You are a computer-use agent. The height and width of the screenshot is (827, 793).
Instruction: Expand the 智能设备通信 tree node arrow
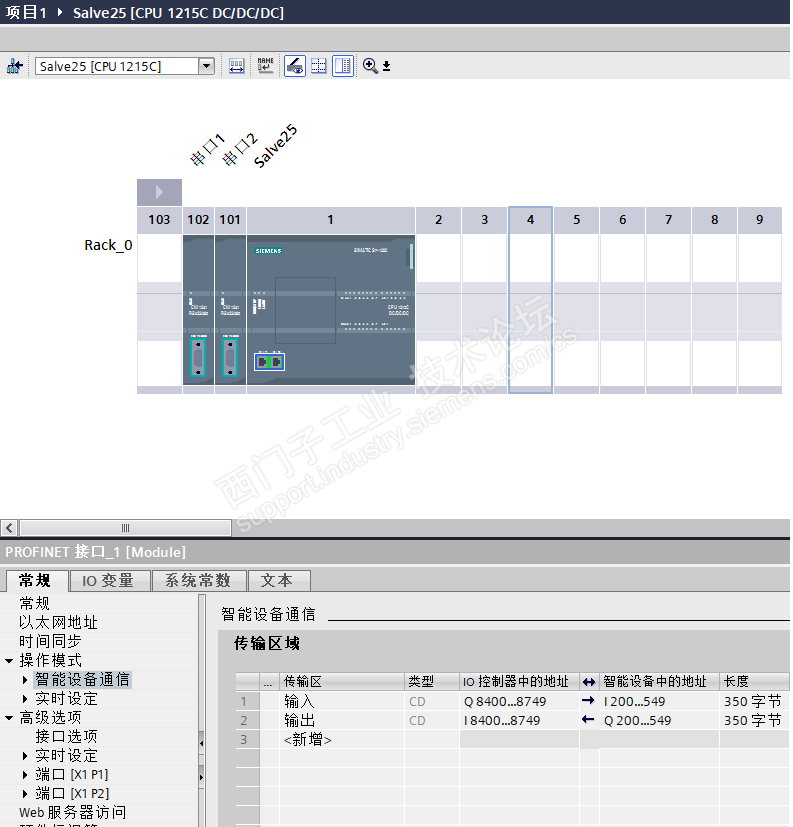click(x=25, y=680)
